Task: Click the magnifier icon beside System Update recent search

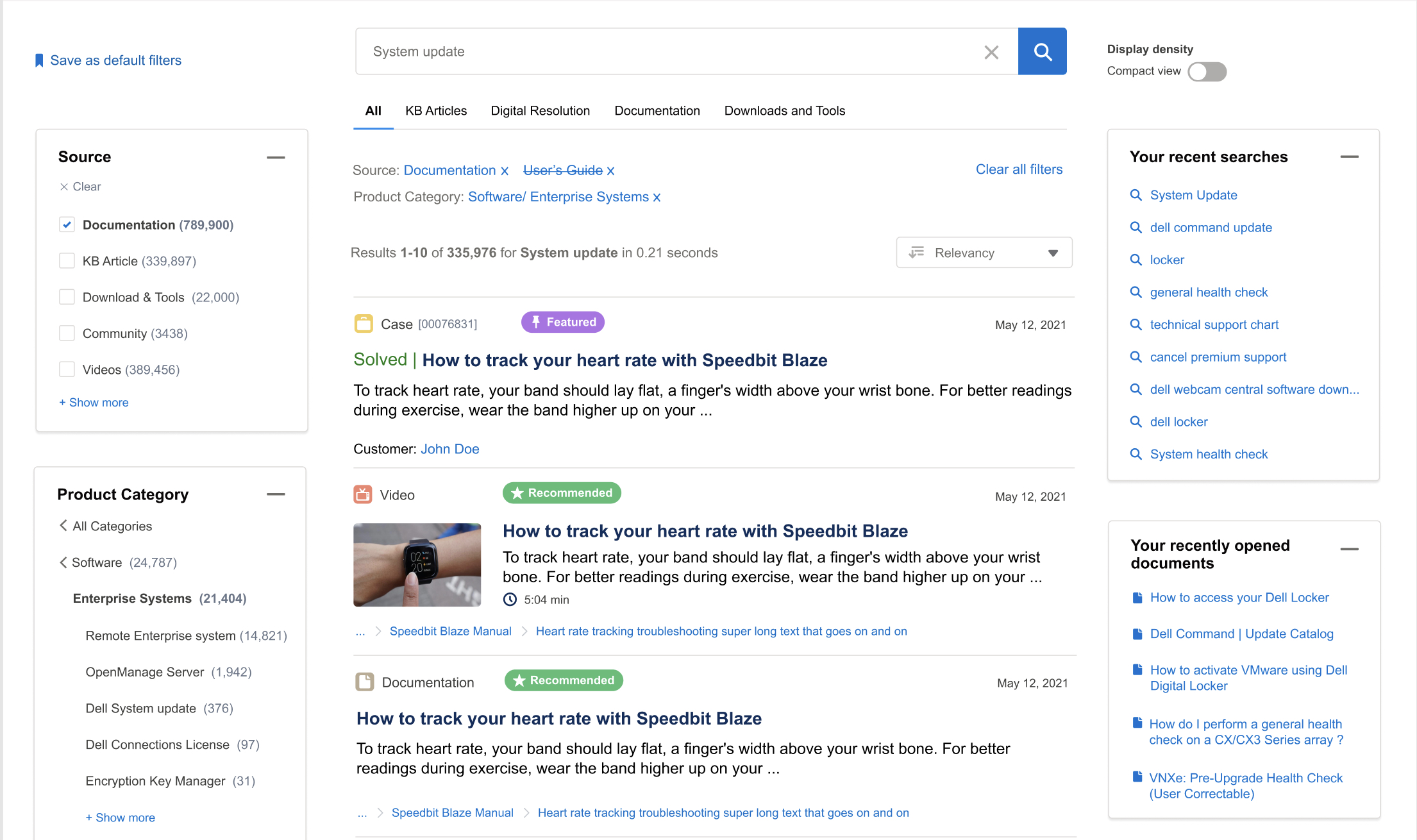Action: click(1136, 195)
